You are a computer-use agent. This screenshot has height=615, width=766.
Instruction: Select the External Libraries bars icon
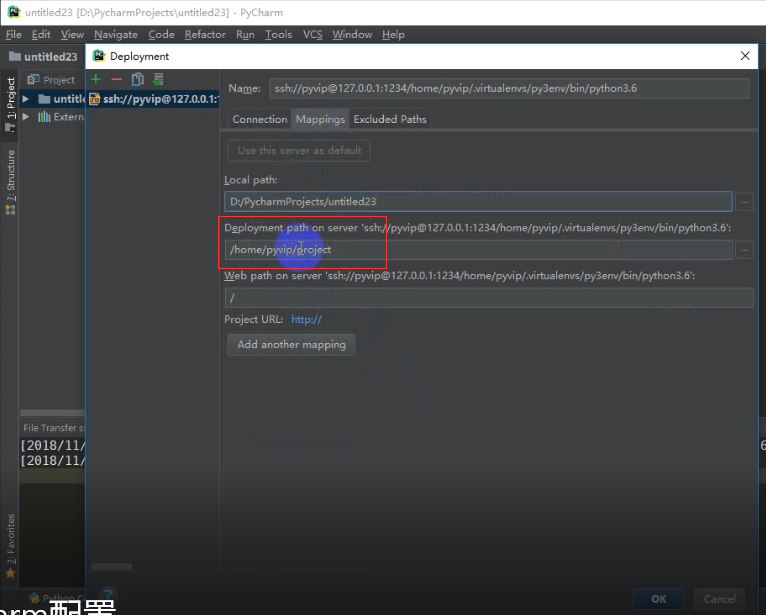44,117
